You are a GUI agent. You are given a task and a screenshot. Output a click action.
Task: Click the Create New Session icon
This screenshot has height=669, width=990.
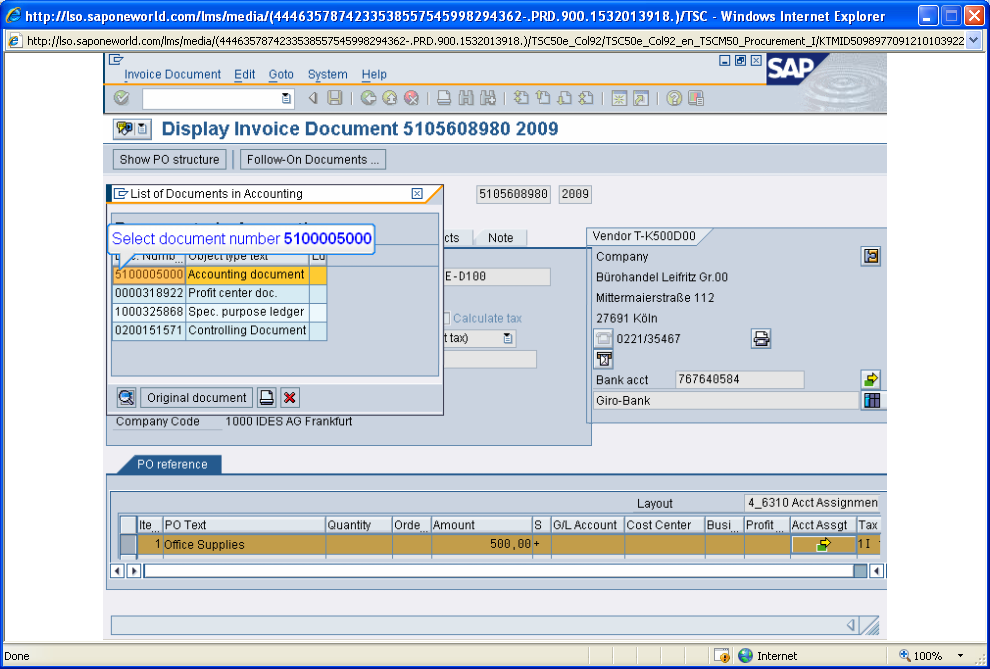(619, 98)
